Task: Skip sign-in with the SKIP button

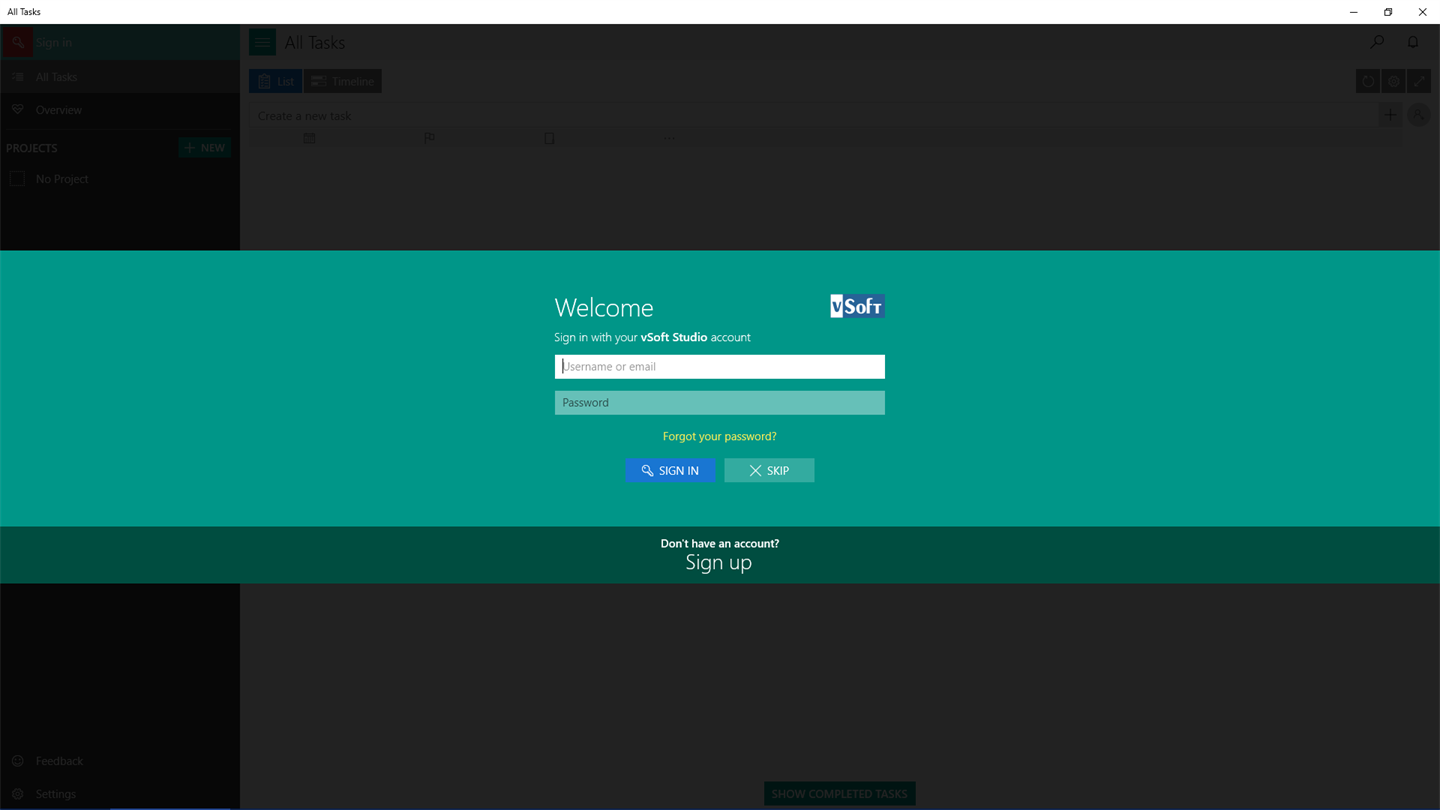Action: click(769, 470)
